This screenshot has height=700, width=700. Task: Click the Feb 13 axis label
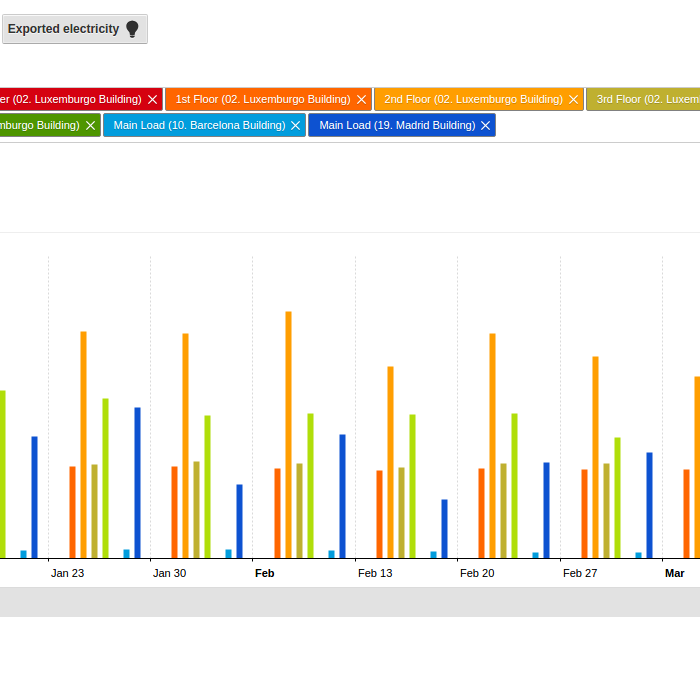pyautogui.click(x=375, y=573)
